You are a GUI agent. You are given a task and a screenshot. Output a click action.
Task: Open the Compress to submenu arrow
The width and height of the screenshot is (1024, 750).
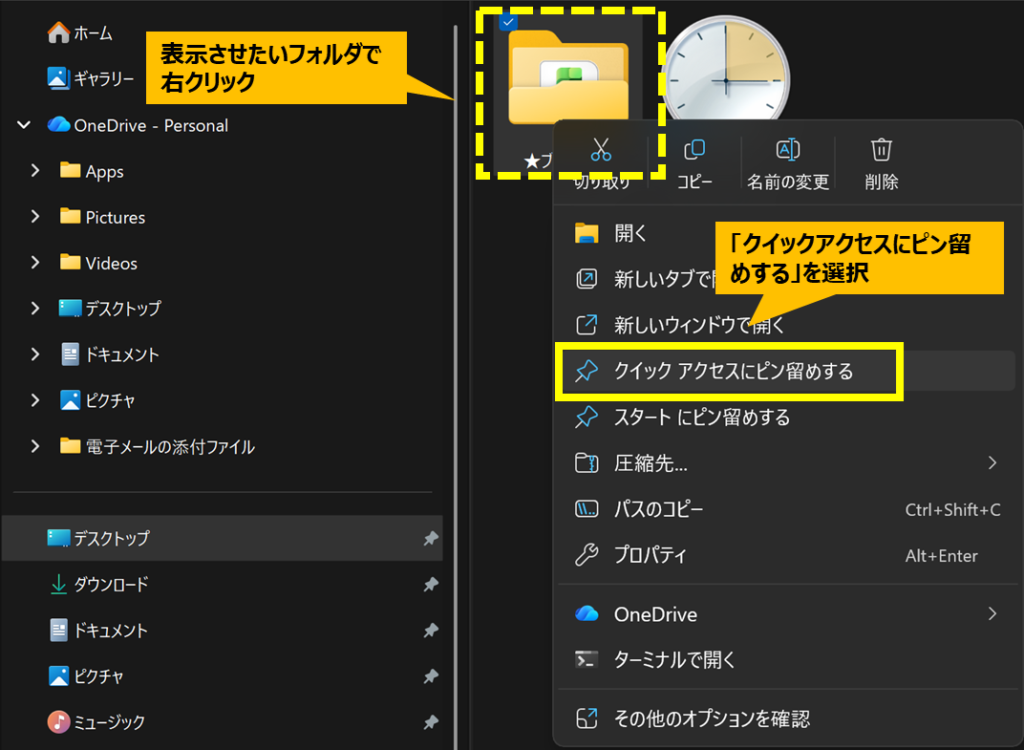coord(992,463)
